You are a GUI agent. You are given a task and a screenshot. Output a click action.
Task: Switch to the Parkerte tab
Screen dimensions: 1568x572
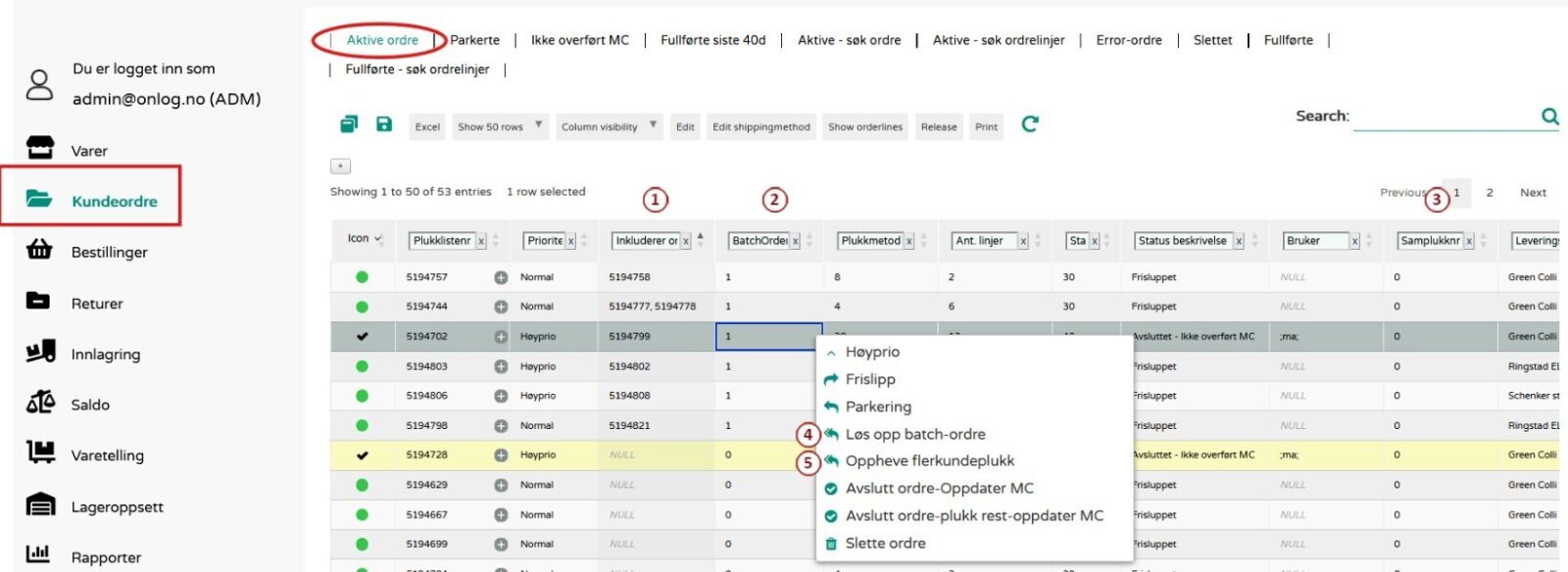pyautogui.click(x=475, y=40)
